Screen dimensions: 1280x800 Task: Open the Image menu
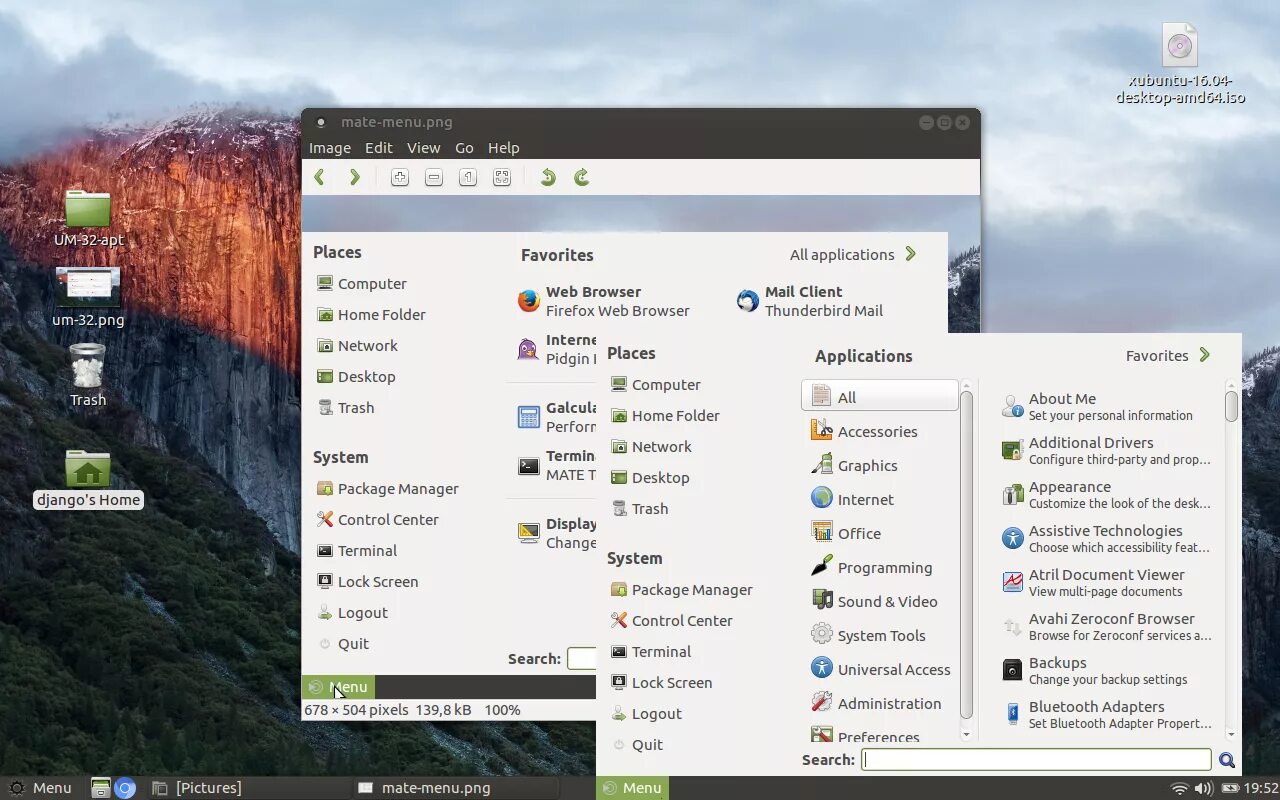tap(330, 147)
